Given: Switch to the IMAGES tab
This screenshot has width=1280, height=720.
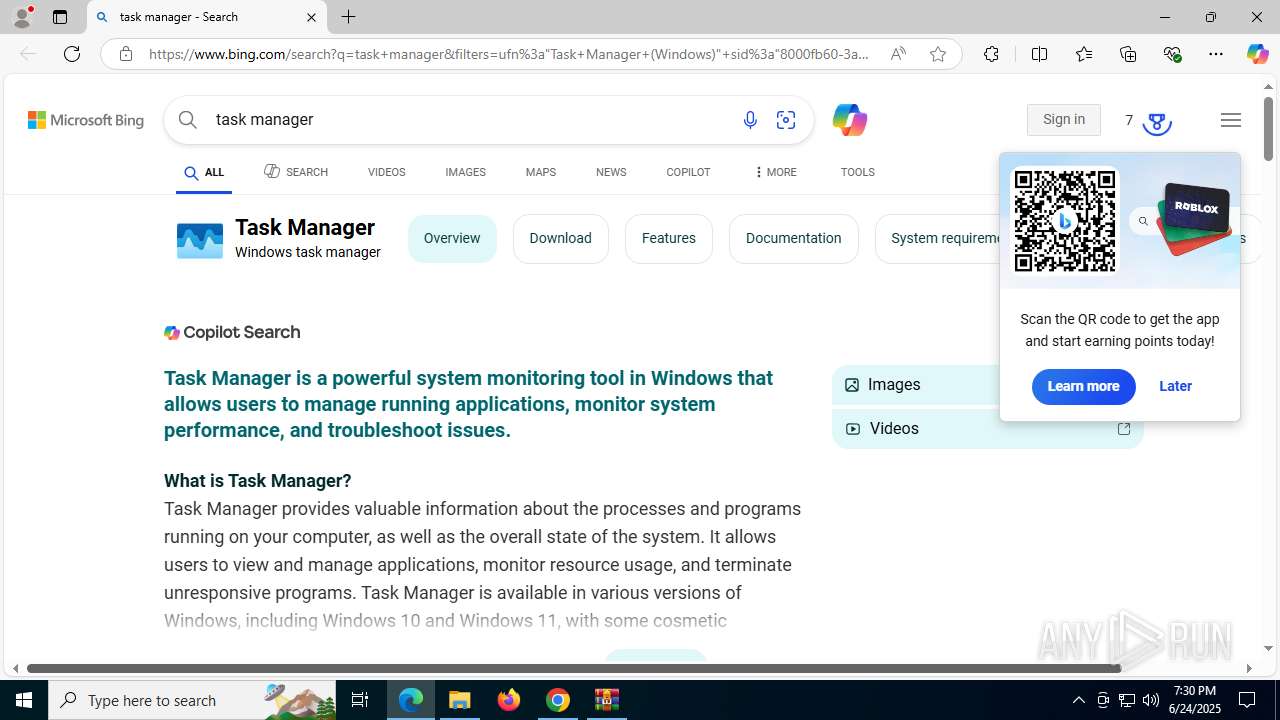Looking at the screenshot, I should pos(465,172).
